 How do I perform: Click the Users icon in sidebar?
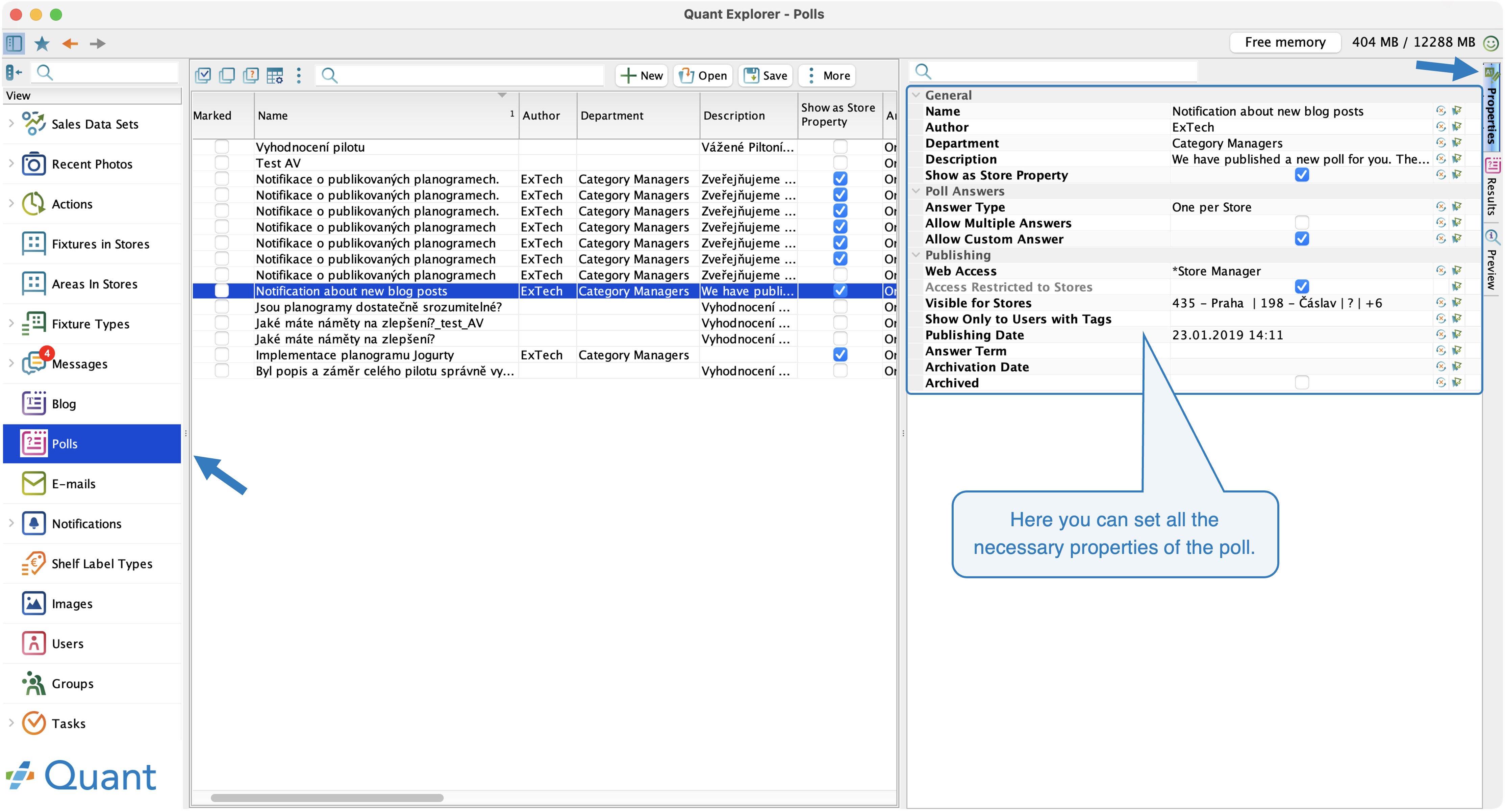[34, 644]
